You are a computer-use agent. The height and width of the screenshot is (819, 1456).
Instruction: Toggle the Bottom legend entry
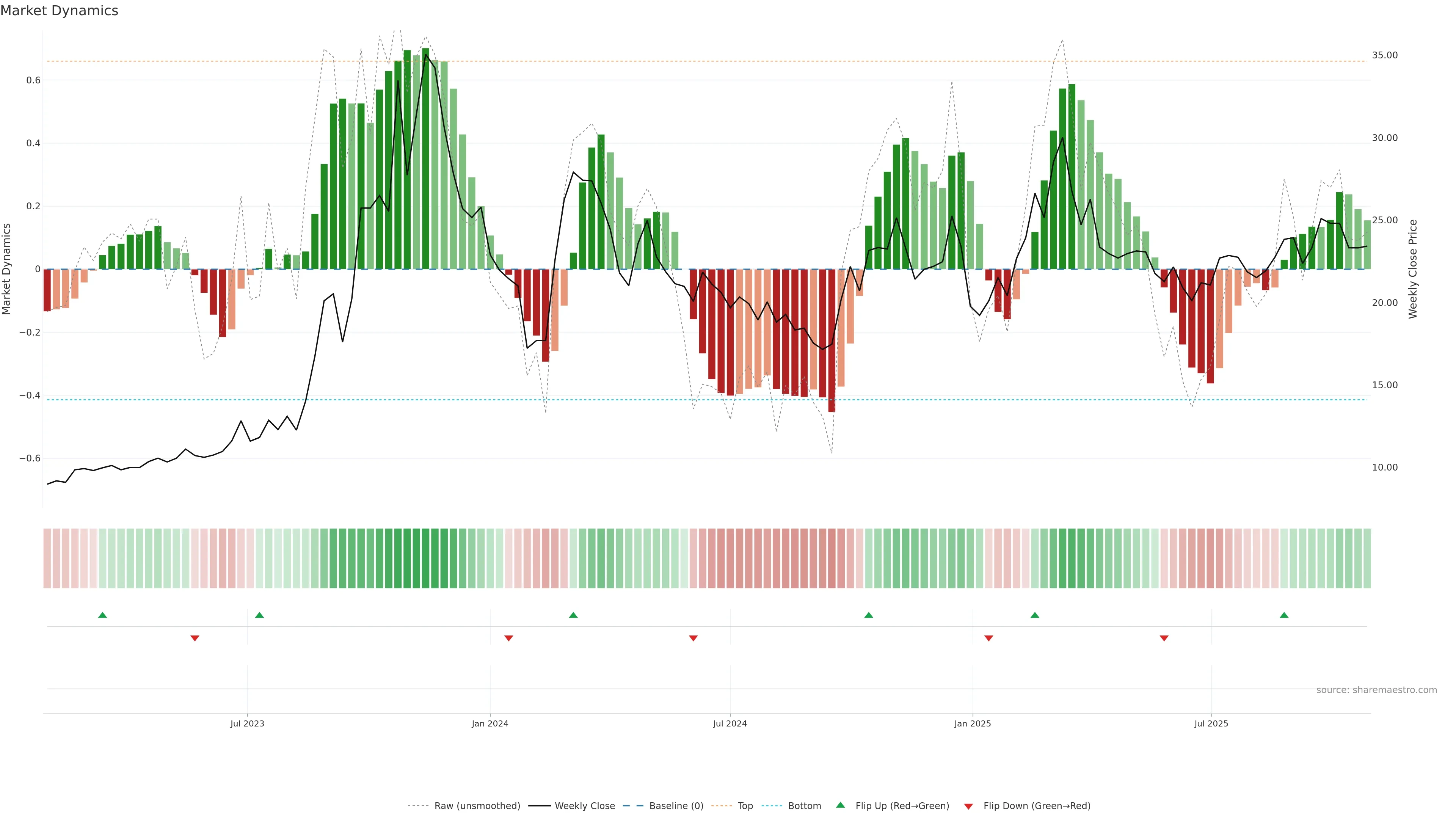click(x=804, y=806)
